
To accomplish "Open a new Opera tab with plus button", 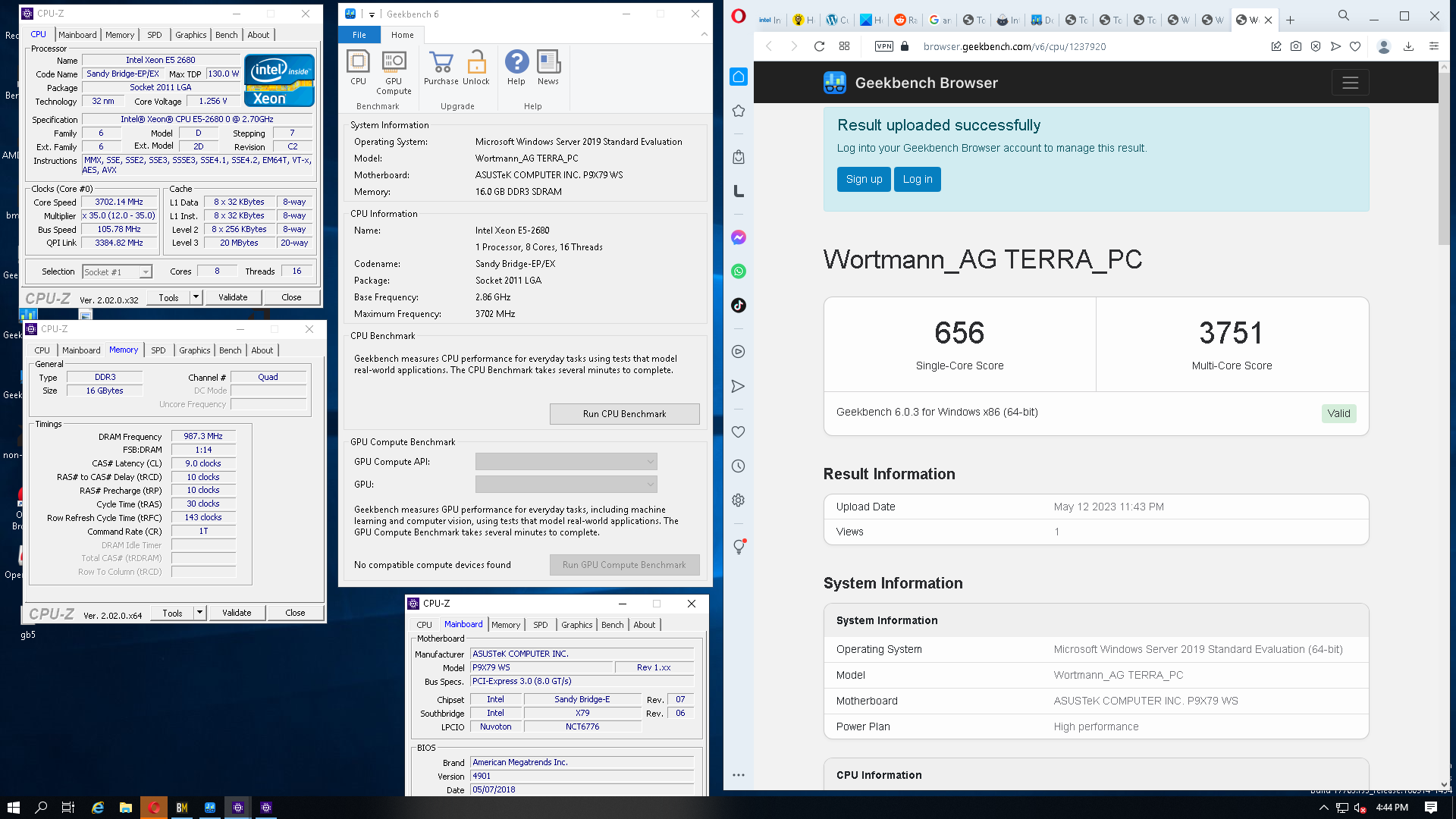I will click(x=1290, y=20).
